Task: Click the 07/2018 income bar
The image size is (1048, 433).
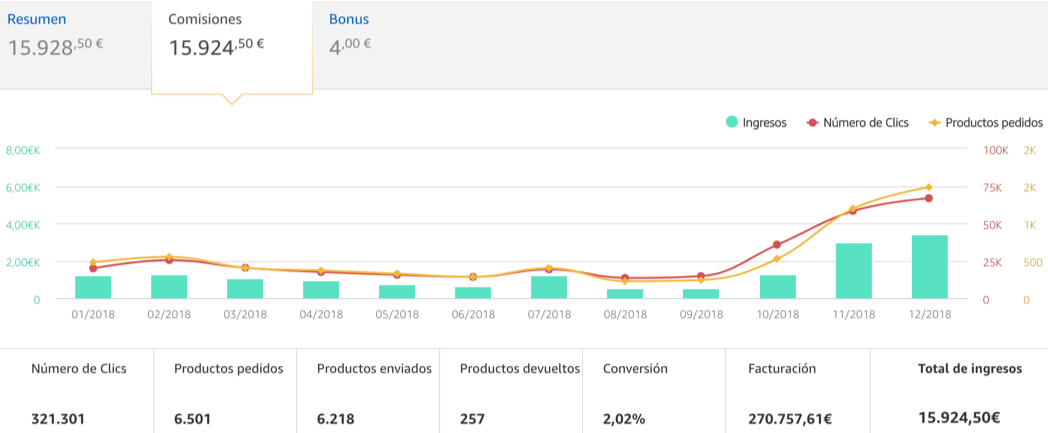Action: (549, 287)
